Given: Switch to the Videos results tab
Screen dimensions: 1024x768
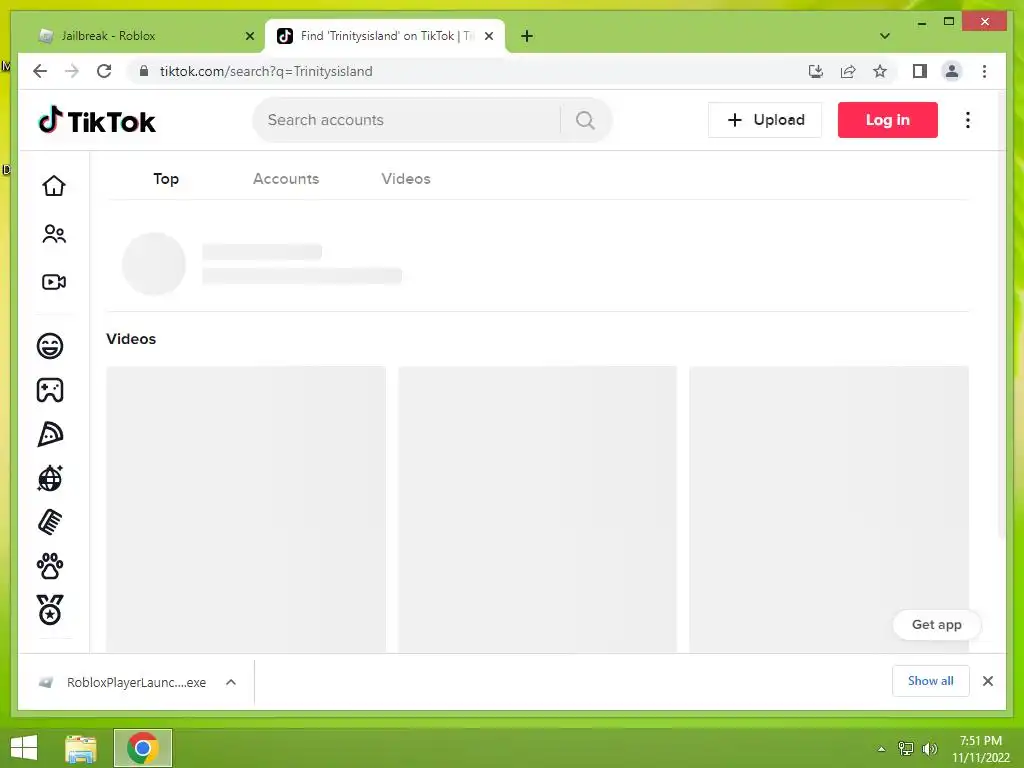Looking at the screenshot, I should 406,179.
